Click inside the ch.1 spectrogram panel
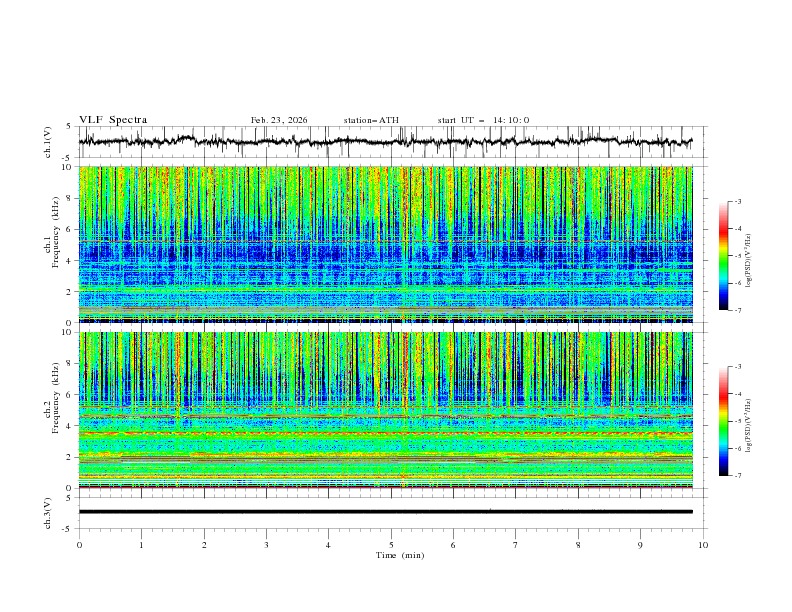The height and width of the screenshot is (612, 792). 386,244
